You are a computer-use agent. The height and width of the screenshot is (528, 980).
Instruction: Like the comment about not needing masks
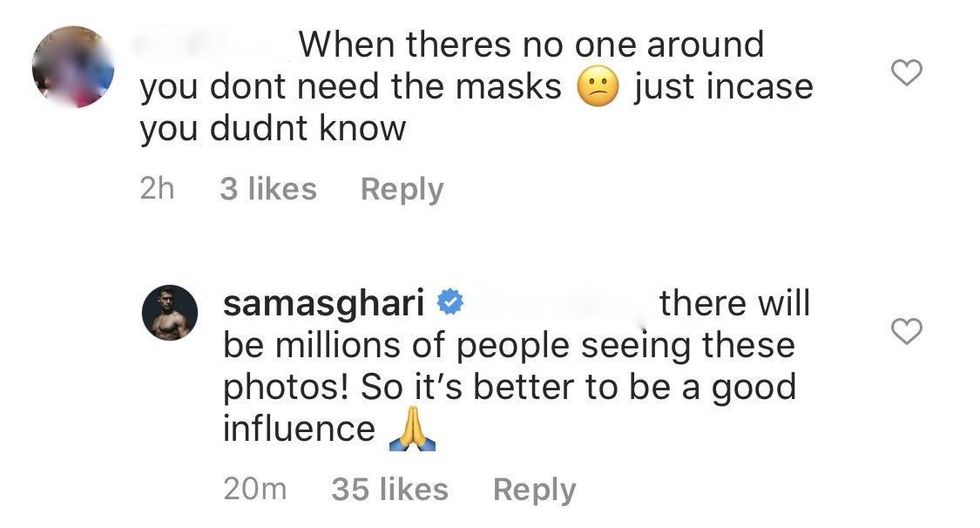(905, 72)
